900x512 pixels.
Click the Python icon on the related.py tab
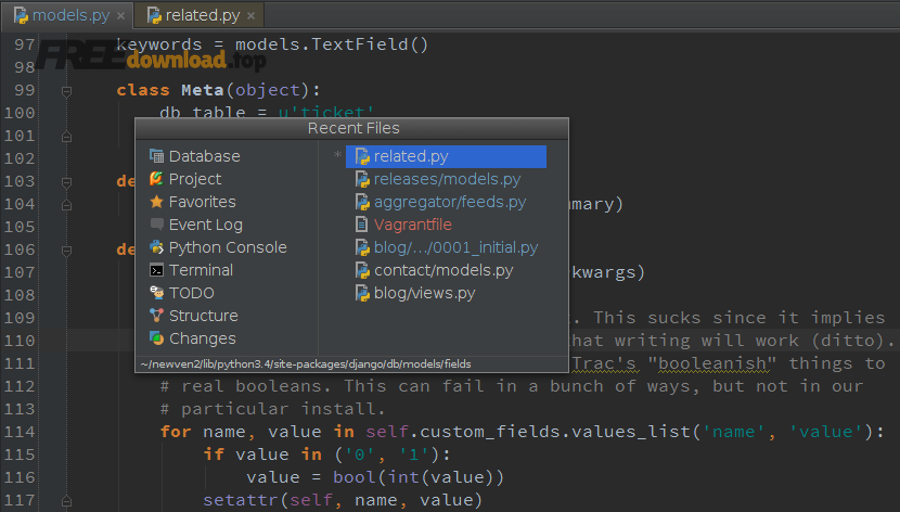(x=154, y=15)
